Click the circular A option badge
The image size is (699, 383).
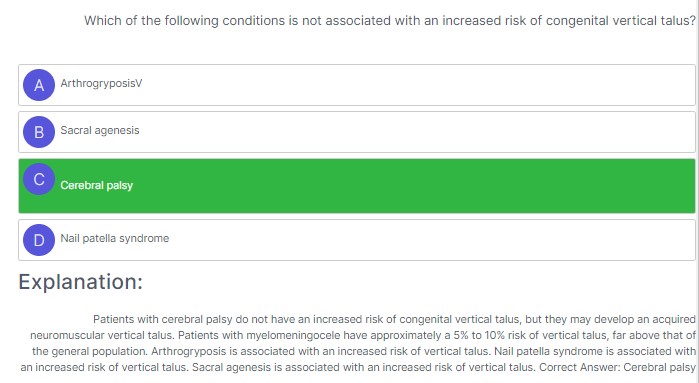point(39,85)
